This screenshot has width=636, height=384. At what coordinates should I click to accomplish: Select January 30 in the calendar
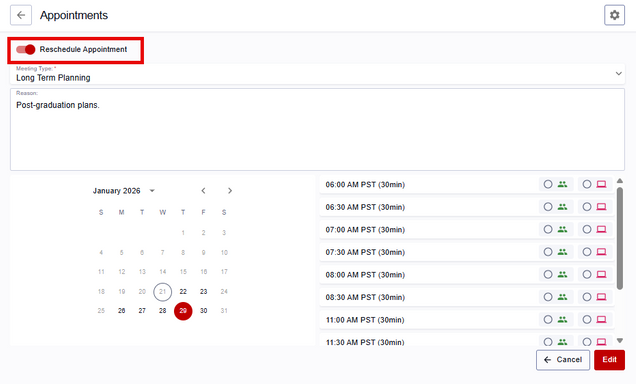[204, 311]
